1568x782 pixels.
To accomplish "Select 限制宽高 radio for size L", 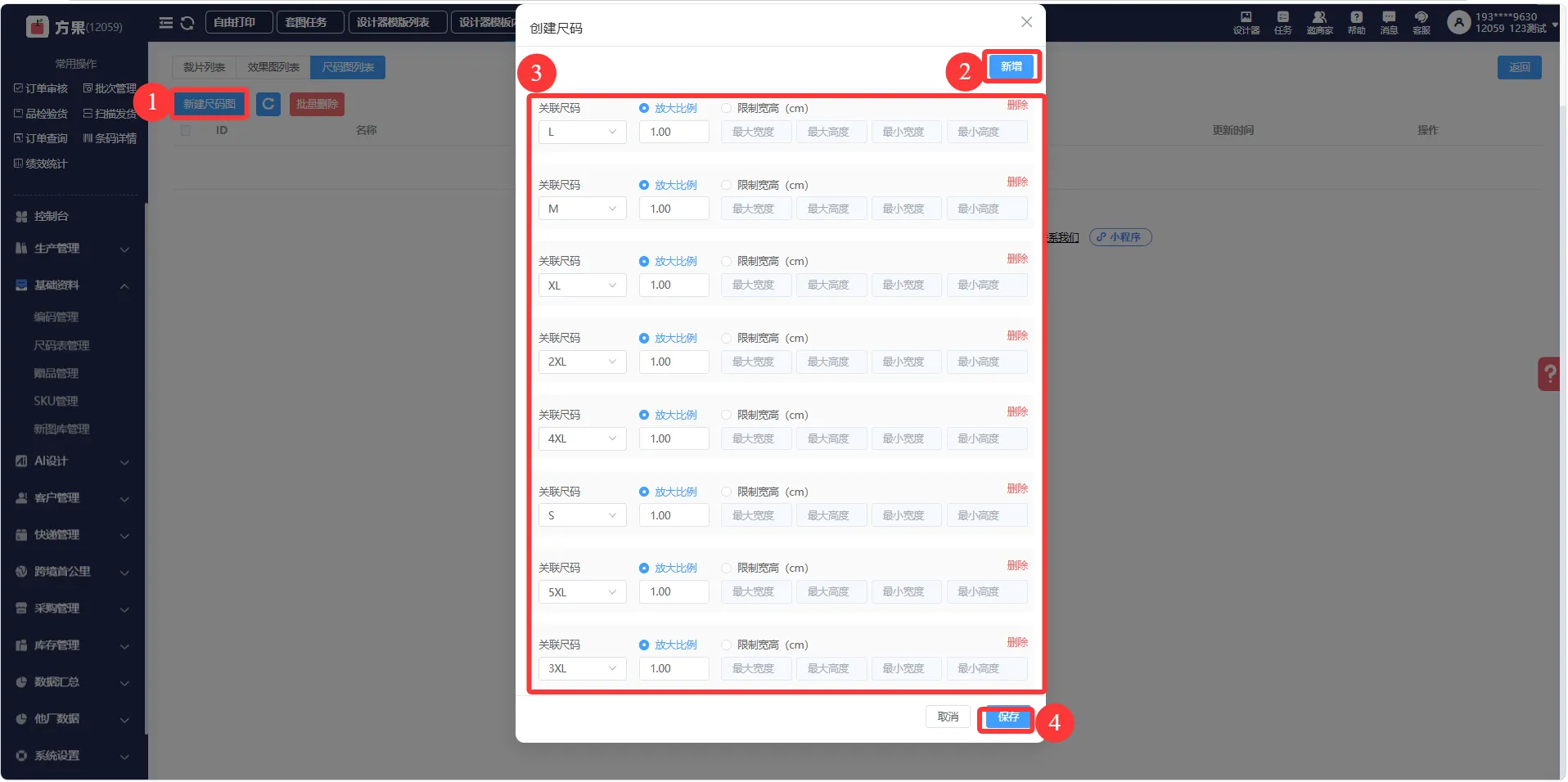I will click(726, 108).
